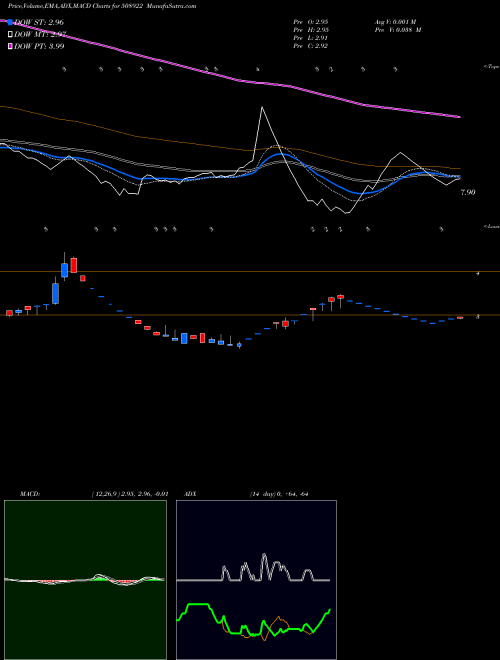Click the tallest blue candlestick near the peak

56,293
